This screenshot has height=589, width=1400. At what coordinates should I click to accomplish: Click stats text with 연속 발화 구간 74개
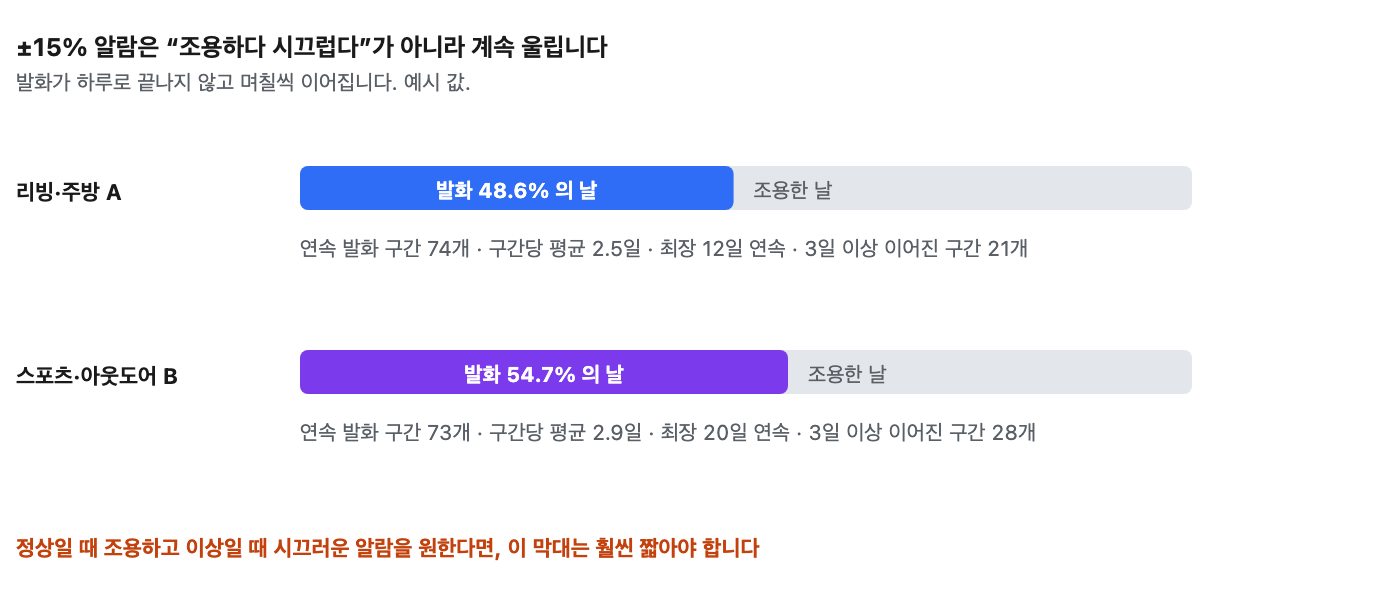click(x=664, y=248)
